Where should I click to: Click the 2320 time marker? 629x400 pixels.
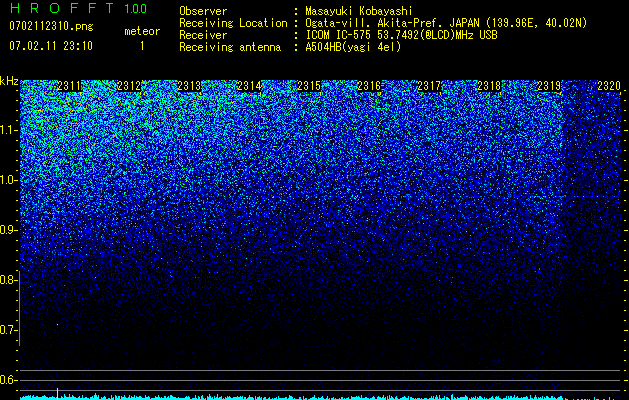[x=609, y=86]
